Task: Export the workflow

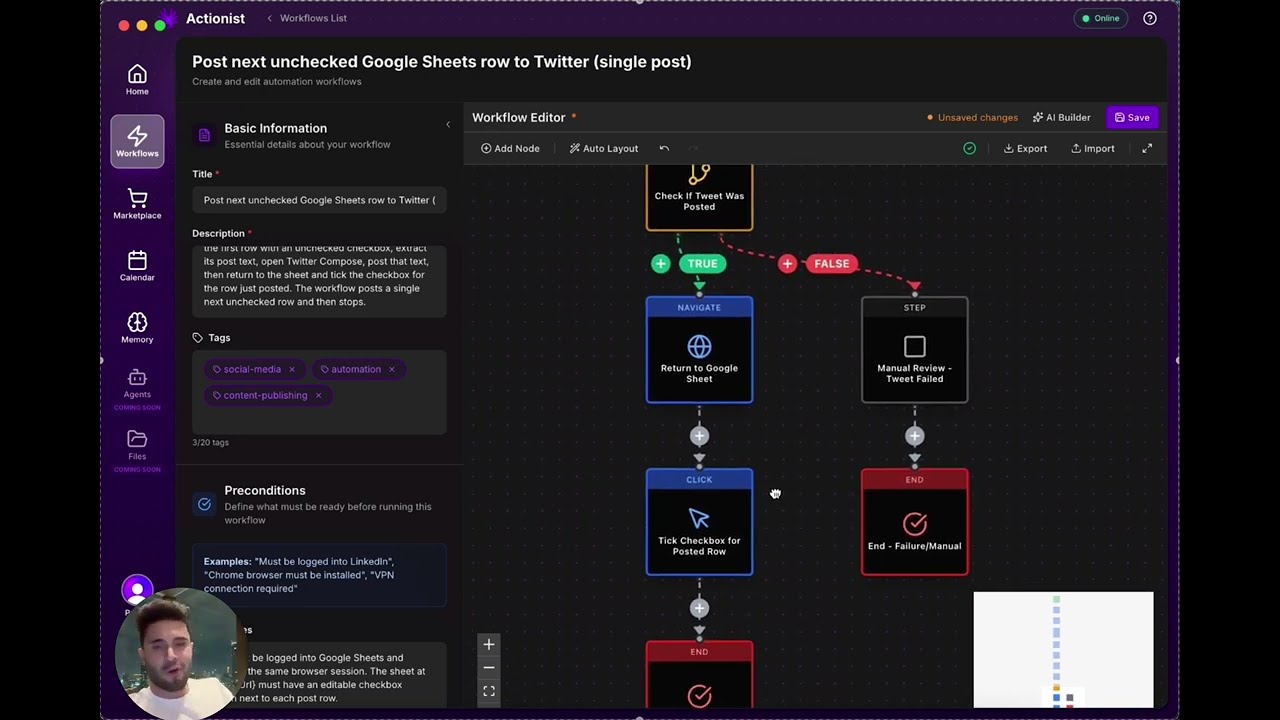Action: (1026, 148)
